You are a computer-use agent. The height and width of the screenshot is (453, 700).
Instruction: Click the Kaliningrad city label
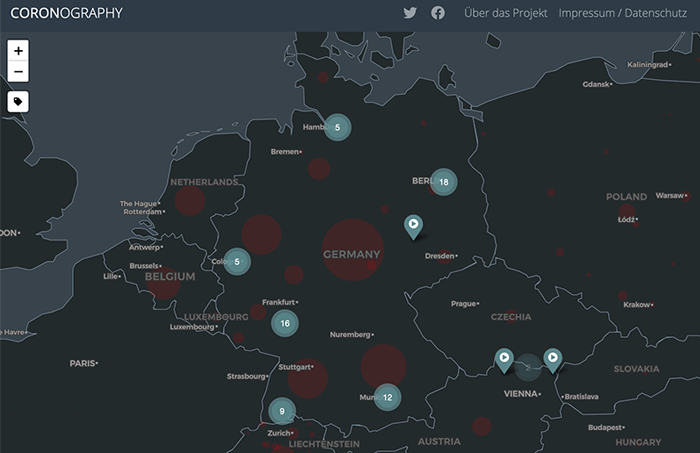click(648, 65)
